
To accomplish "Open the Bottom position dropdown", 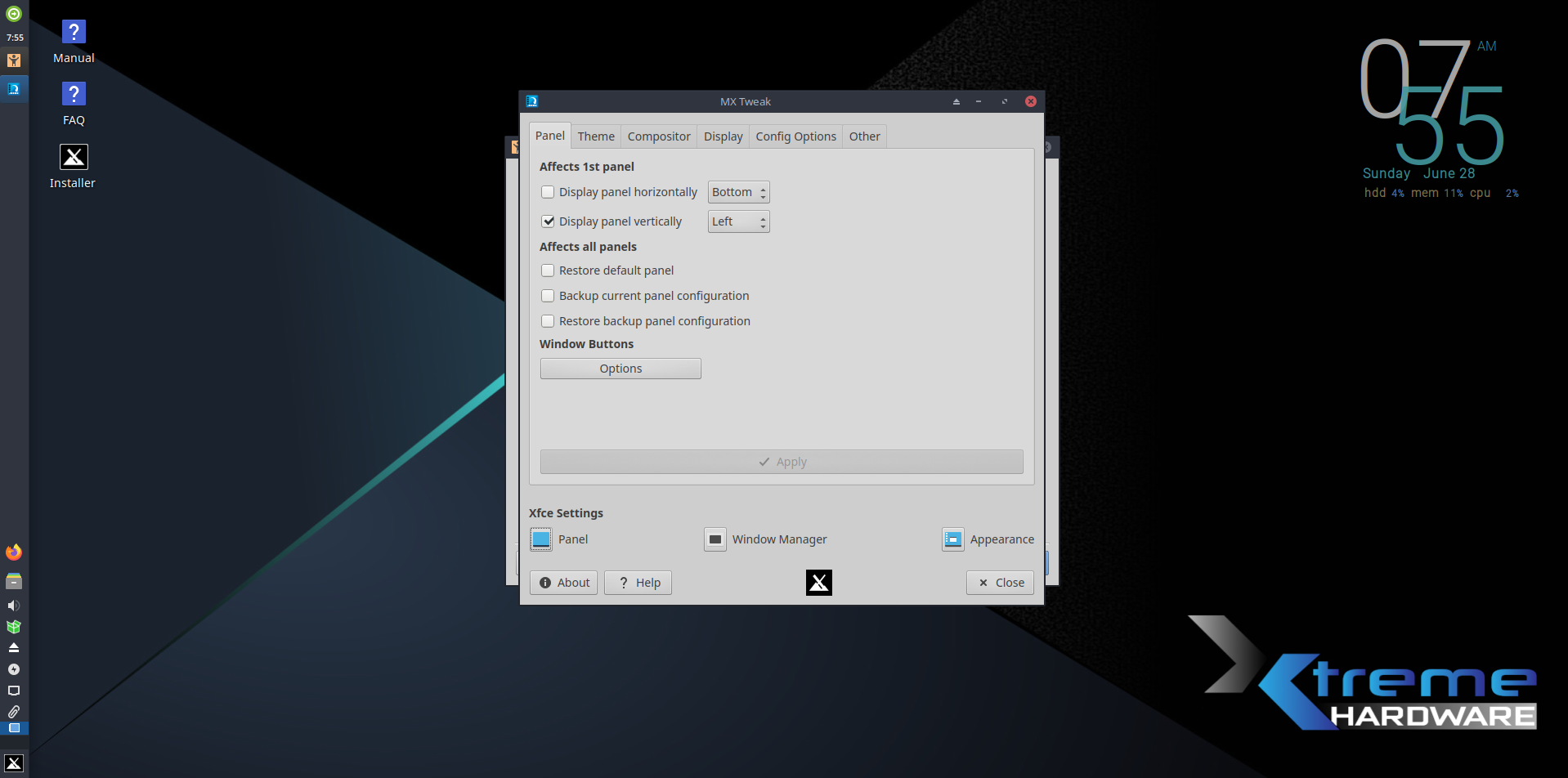I will click(738, 192).
